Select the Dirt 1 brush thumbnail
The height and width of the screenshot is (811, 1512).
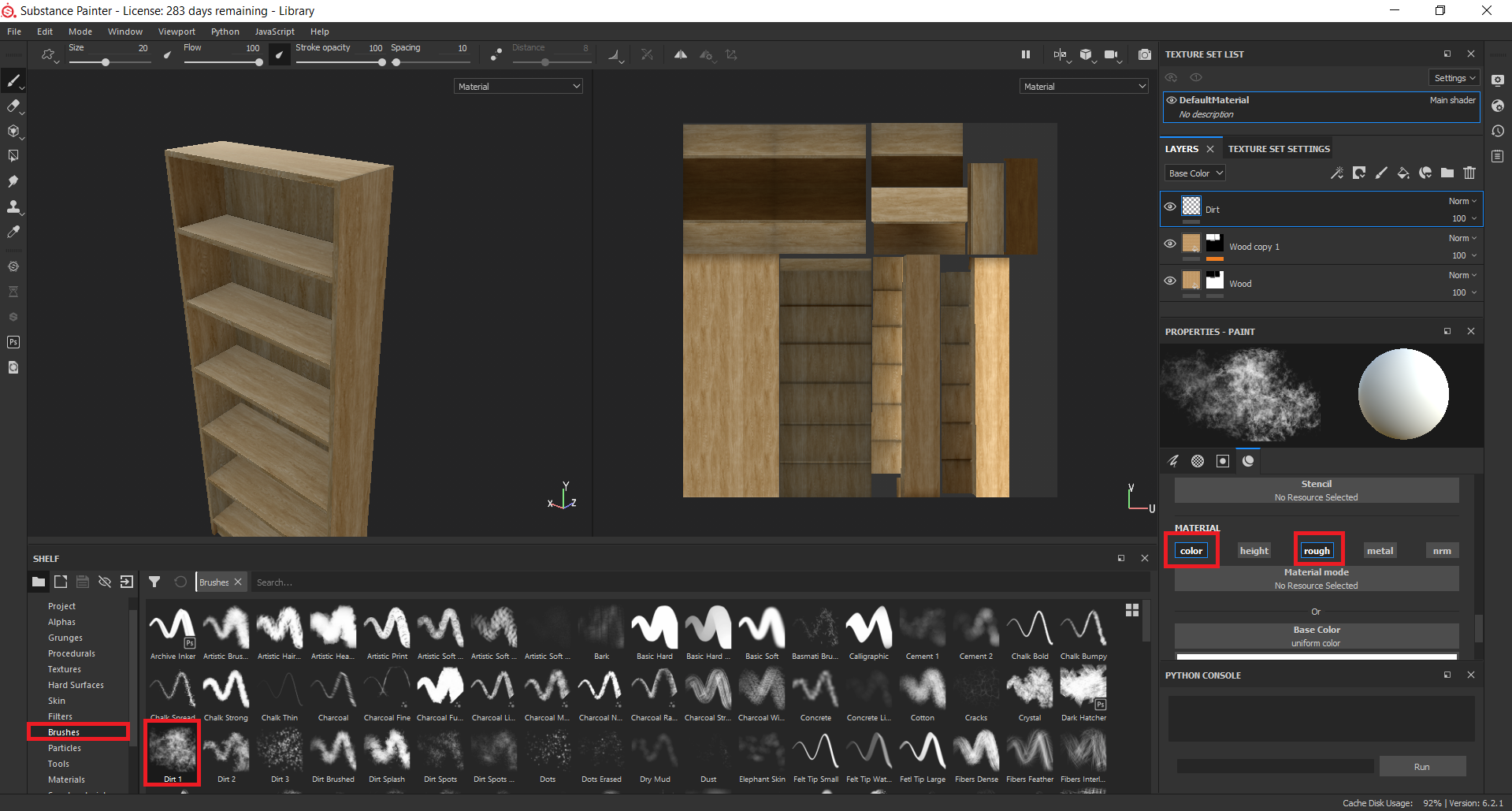tap(173, 753)
